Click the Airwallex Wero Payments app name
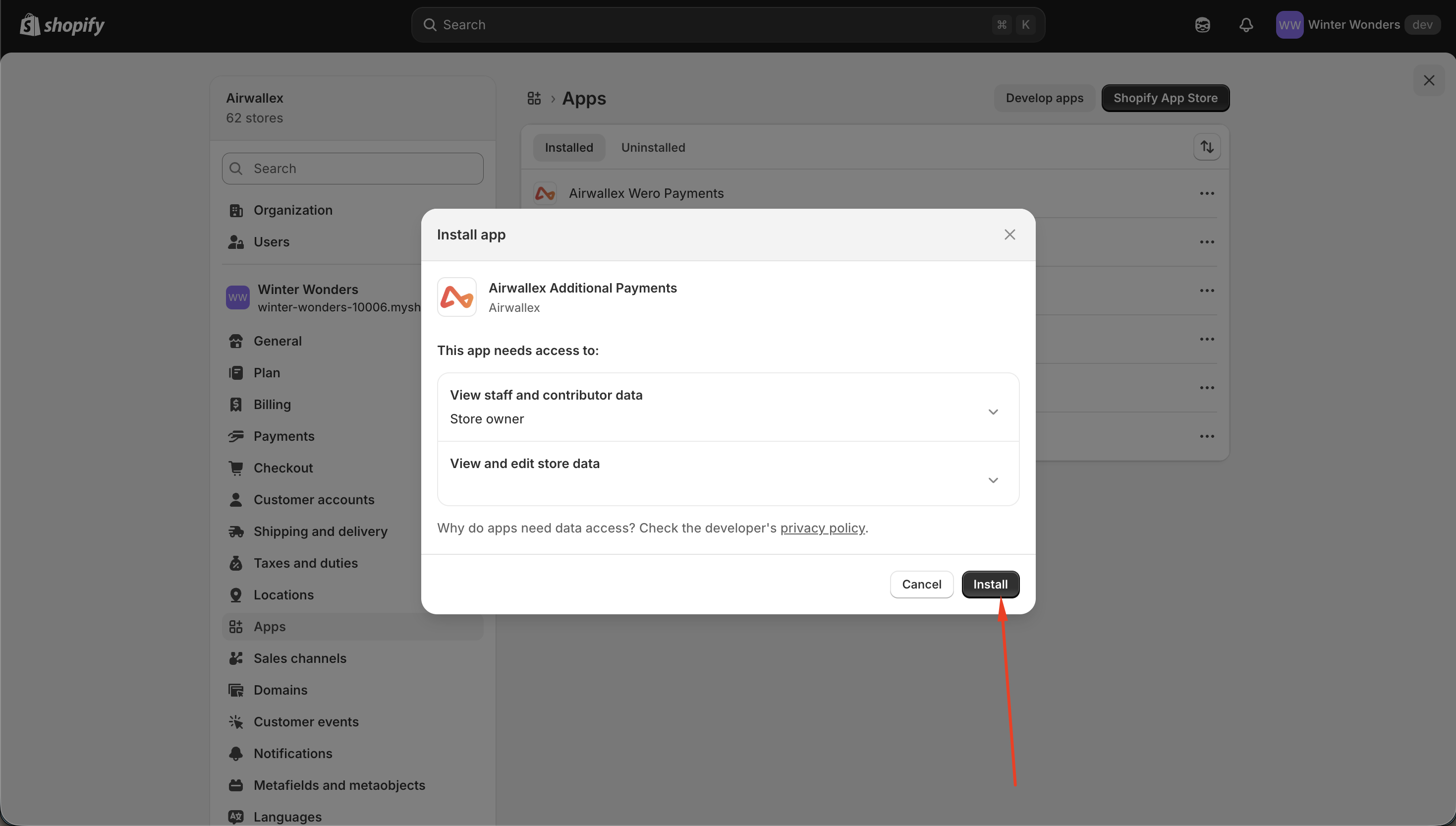This screenshot has height=826, width=1456. [x=646, y=193]
